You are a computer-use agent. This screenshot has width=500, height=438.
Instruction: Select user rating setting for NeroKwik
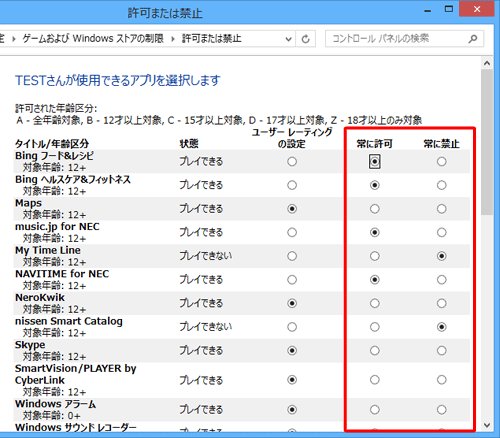click(x=292, y=303)
